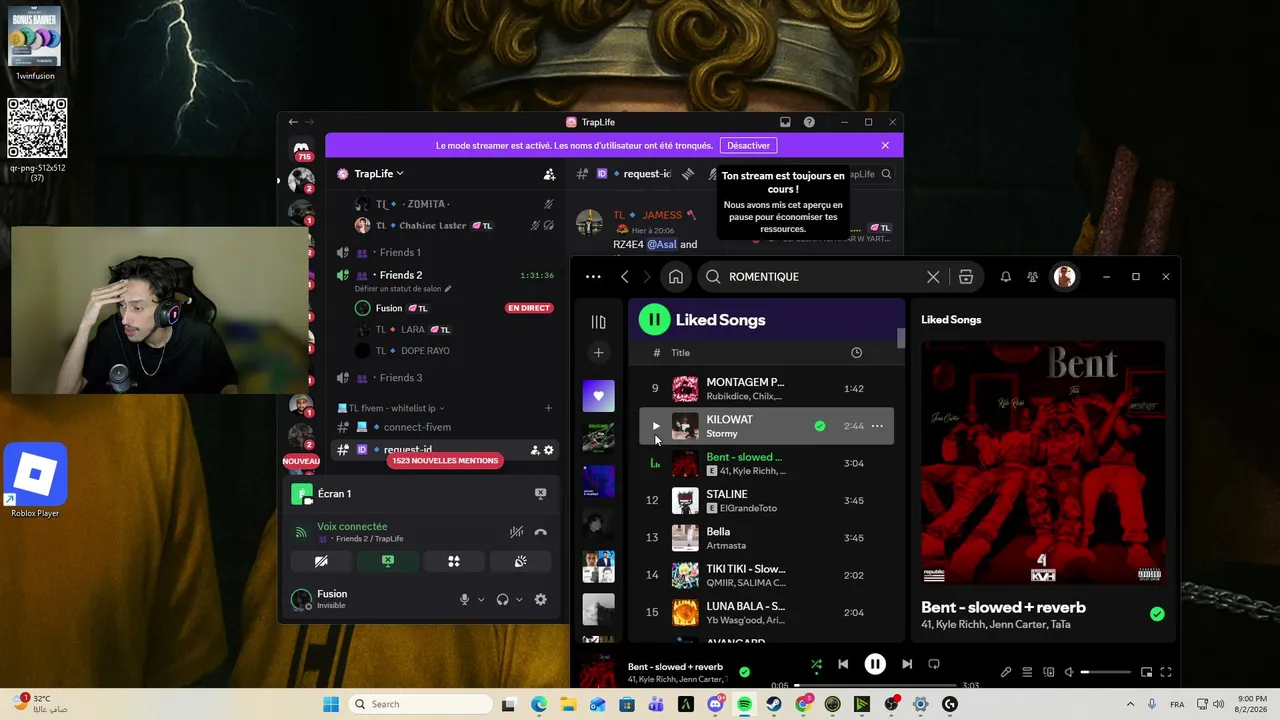Open Discord direct messages home
This screenshot has height=720, width=1280.
[301, 150]
